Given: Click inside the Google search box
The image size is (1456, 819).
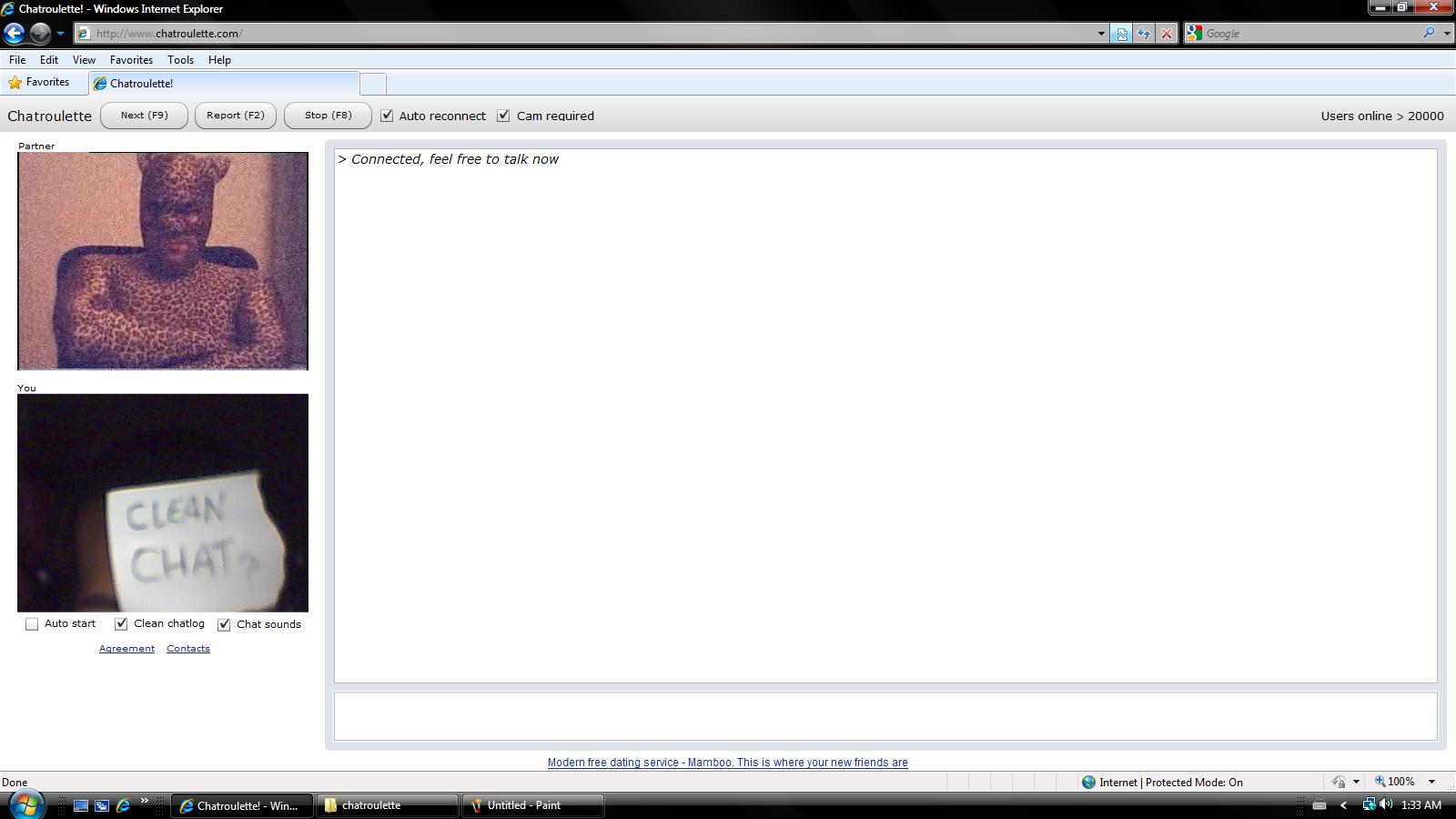Looking at the screenshot, I should point(1310,34).
